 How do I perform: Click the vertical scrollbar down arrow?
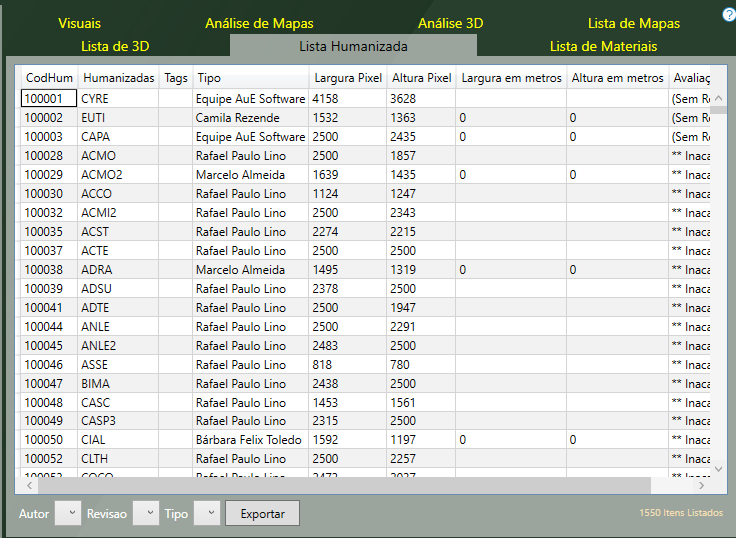pyautogui.click(x=717, y=468)
